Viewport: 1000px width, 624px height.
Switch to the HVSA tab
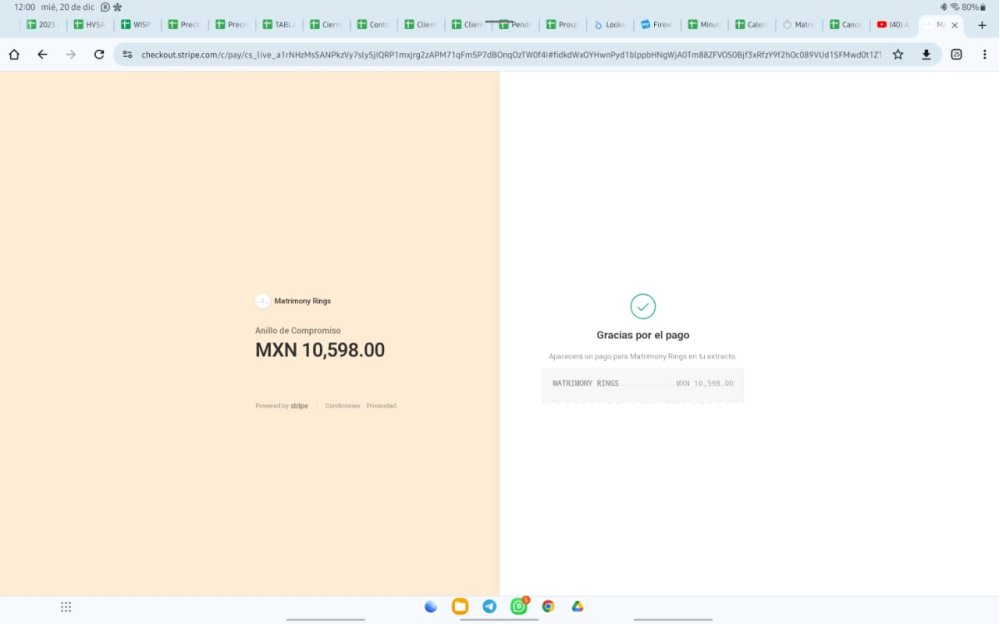click(89, 25)
